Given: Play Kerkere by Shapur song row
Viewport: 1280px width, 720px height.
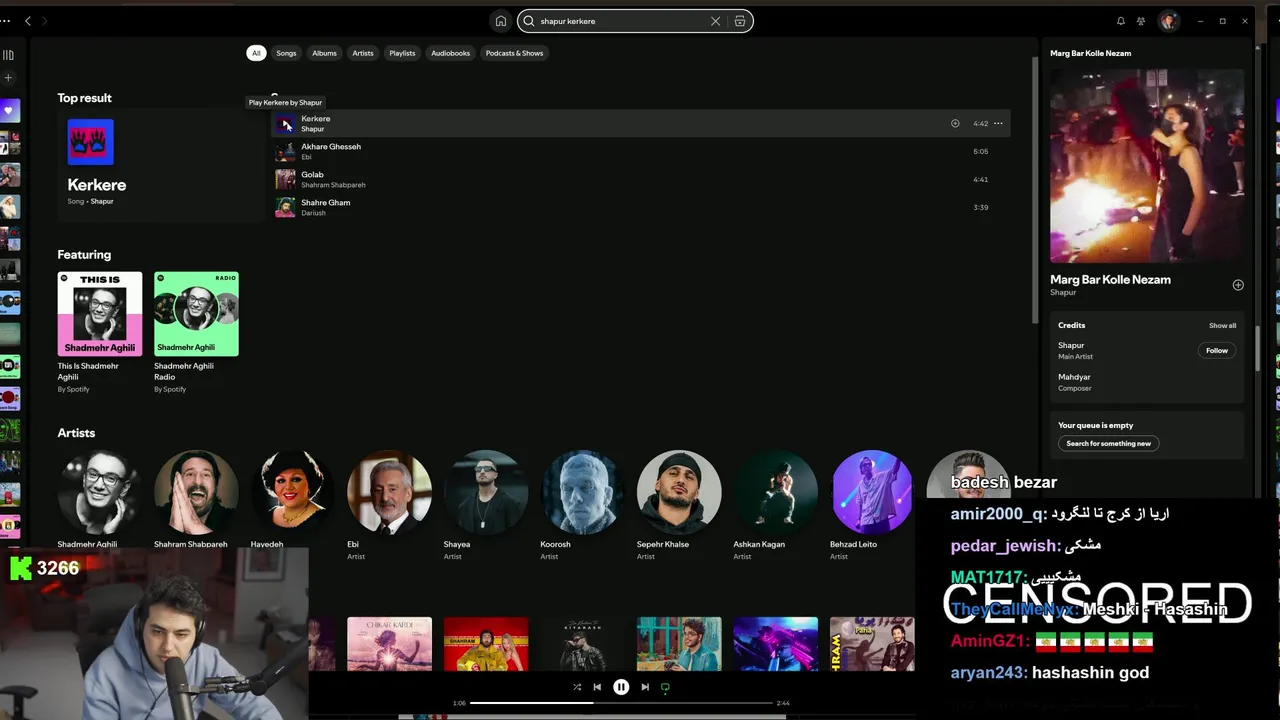Looking at the screenshot, I should click(285, 124).
